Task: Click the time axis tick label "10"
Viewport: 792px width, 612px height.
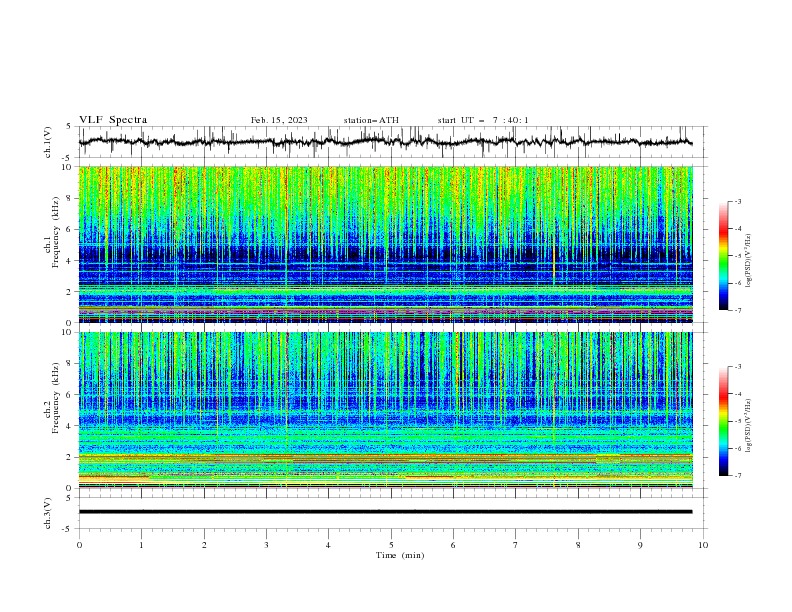Action: (703, 545)
